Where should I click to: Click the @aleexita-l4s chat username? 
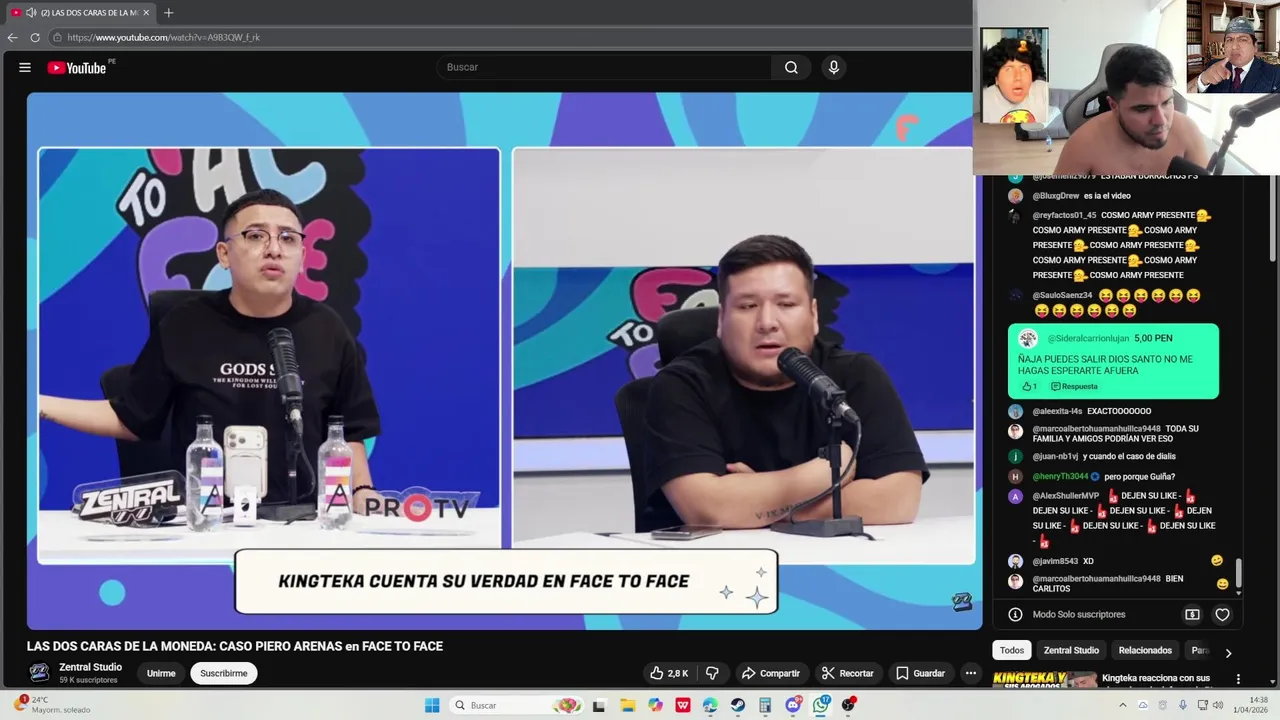pos(1057,411)
